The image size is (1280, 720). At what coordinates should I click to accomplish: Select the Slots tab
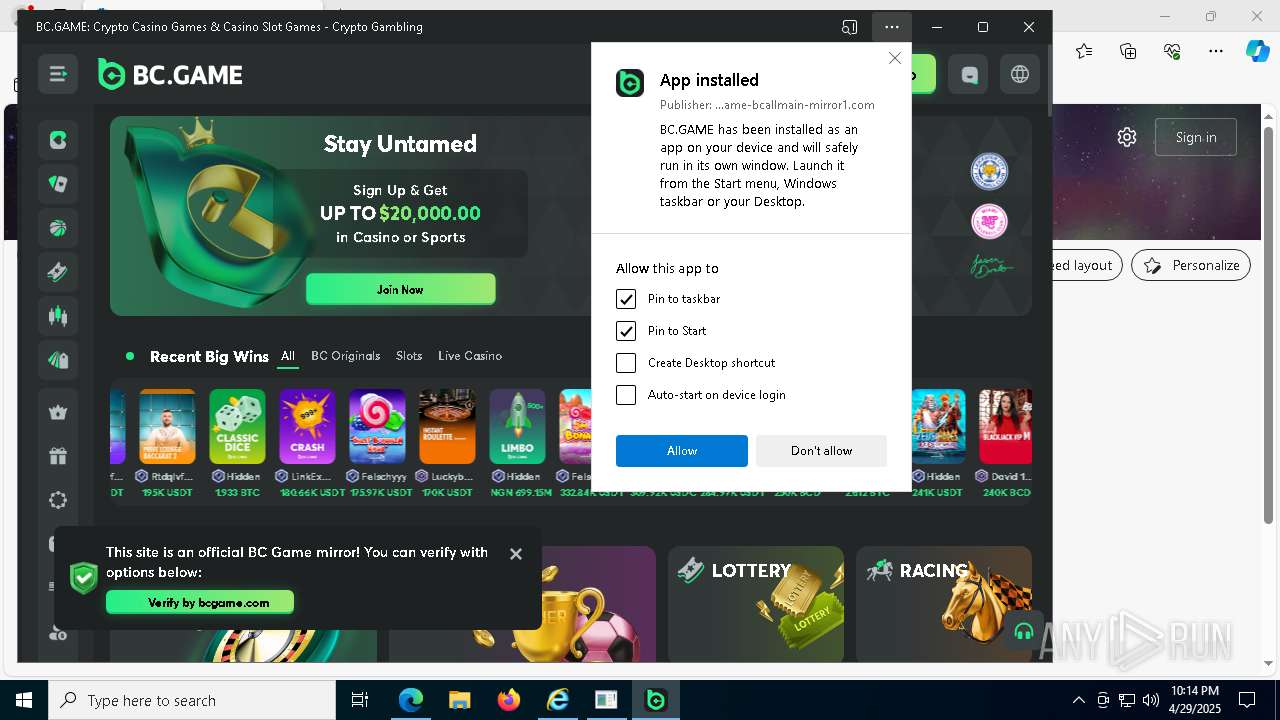409,356
